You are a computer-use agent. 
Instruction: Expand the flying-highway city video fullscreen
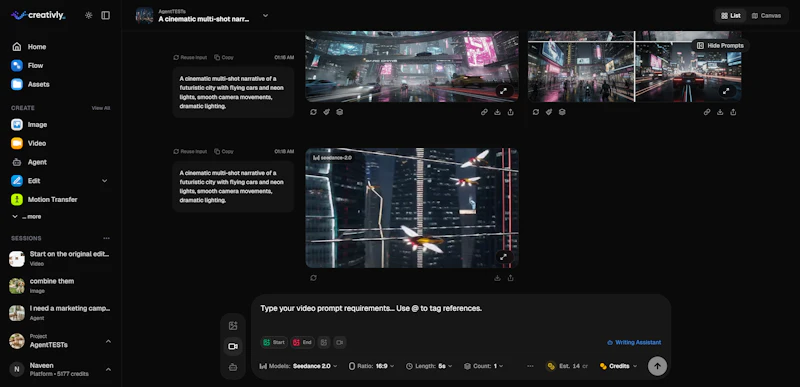tap(504, 91)
